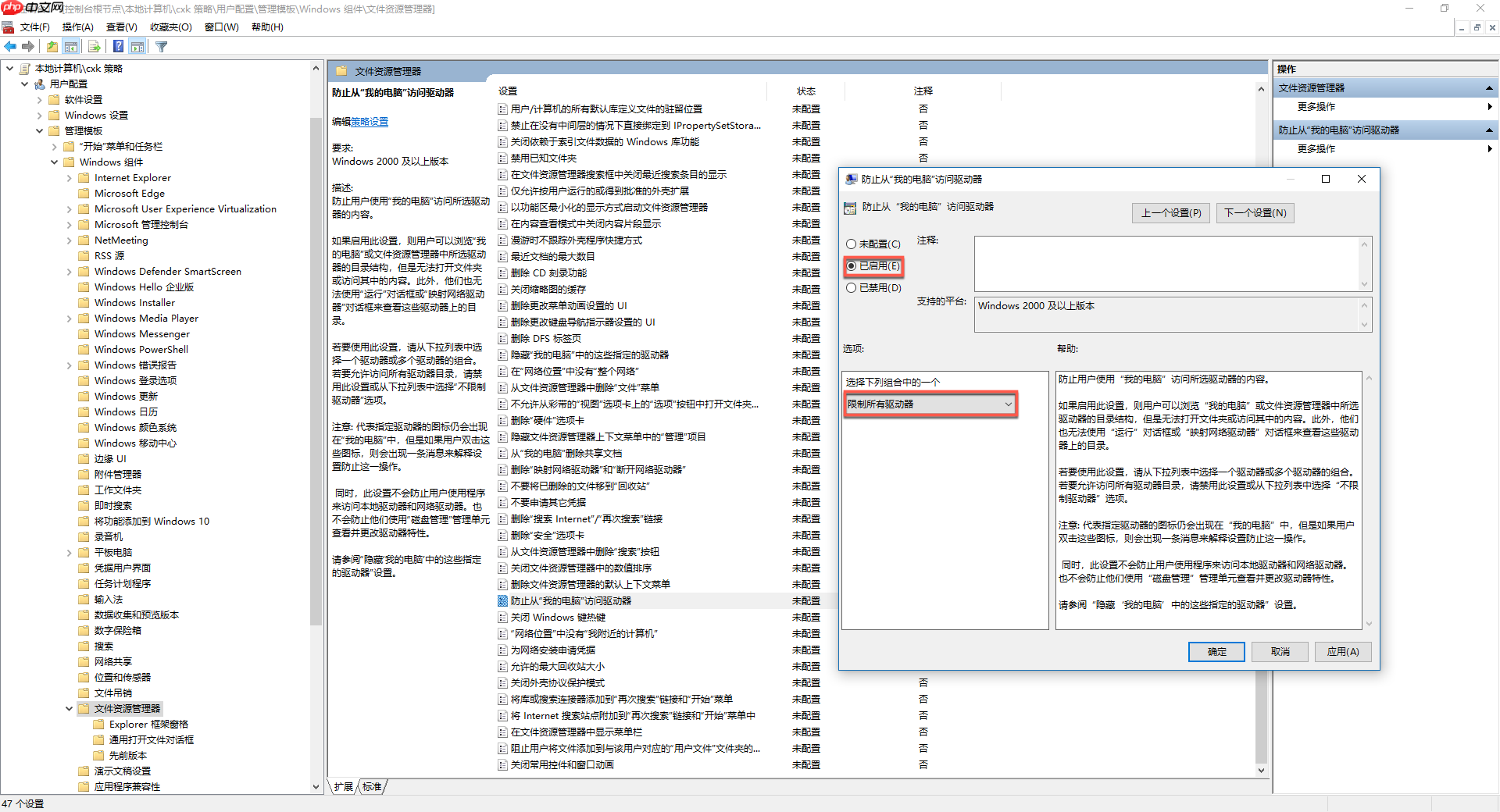Click the Up one level folder icon
Image resolution: width=1500 pixels, height=812 pixels.
coord(52,47)
